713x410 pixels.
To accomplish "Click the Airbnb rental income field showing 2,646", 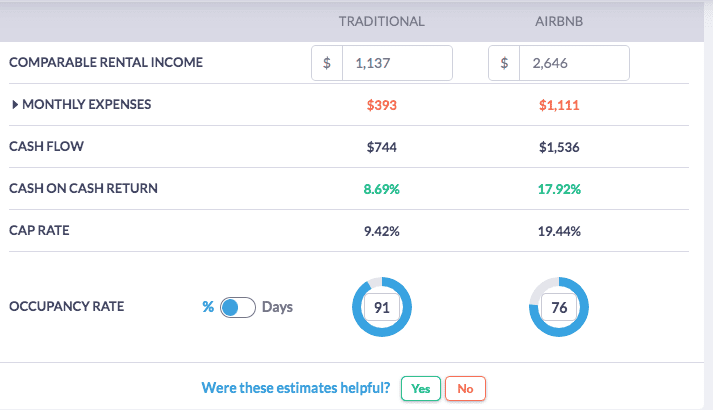I will [x=574, y=63].
